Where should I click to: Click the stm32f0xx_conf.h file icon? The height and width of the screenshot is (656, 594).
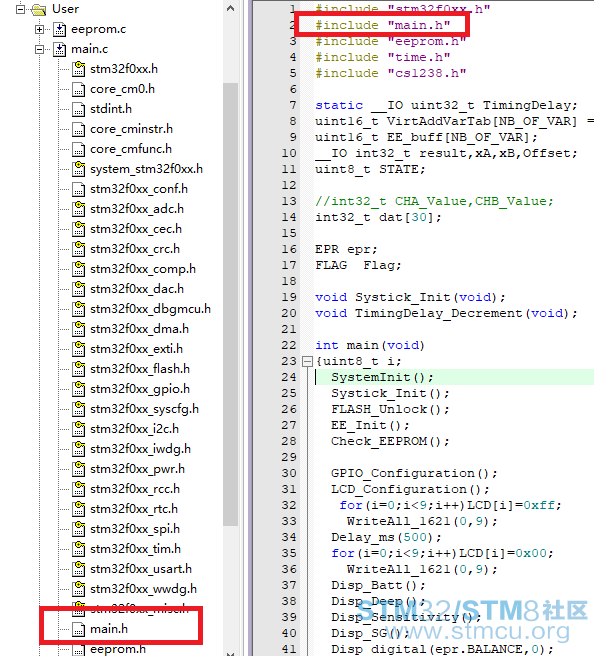click(x=78, y=189)
